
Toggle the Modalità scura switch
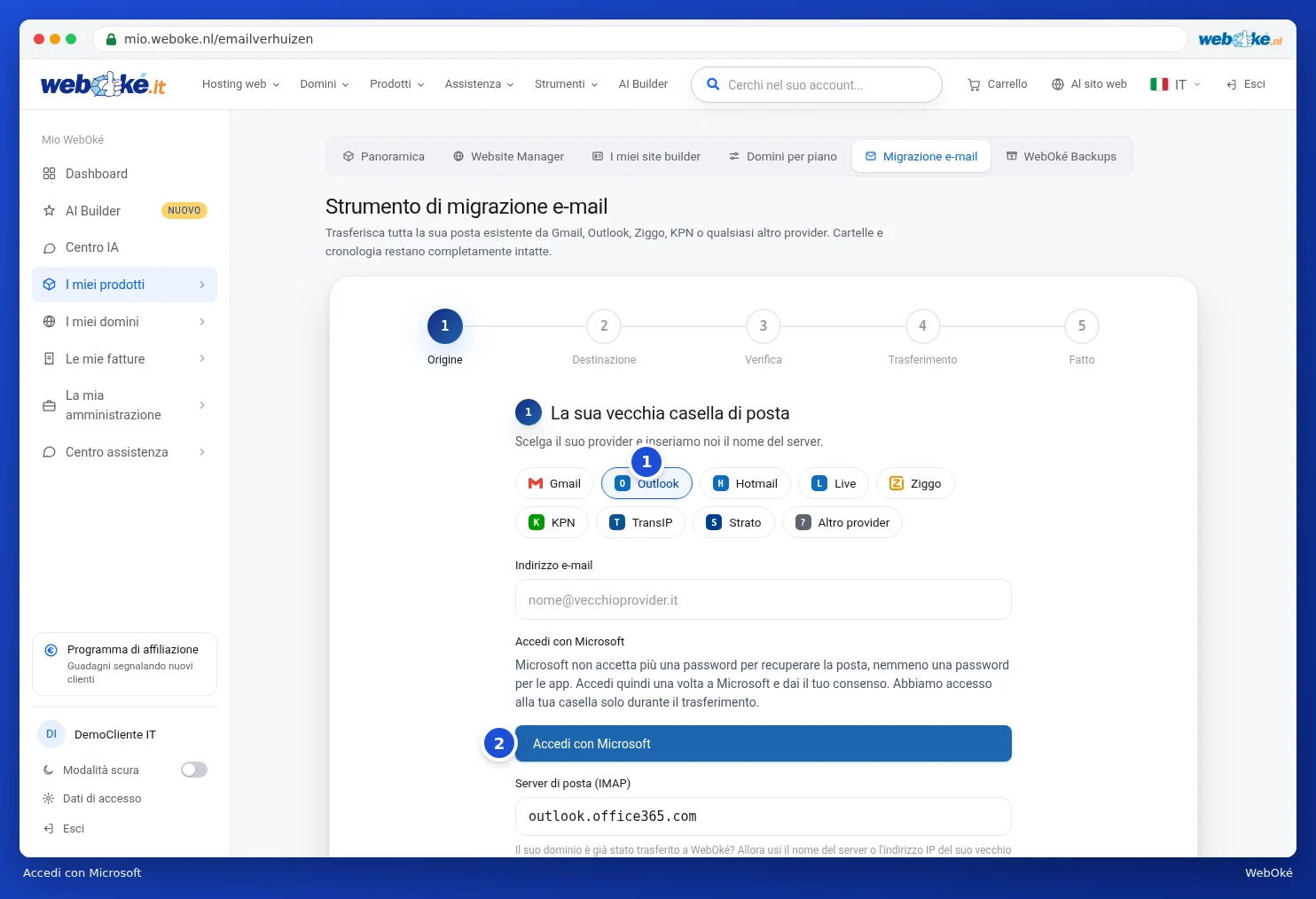pyautogui.click(x=194, y=770)
